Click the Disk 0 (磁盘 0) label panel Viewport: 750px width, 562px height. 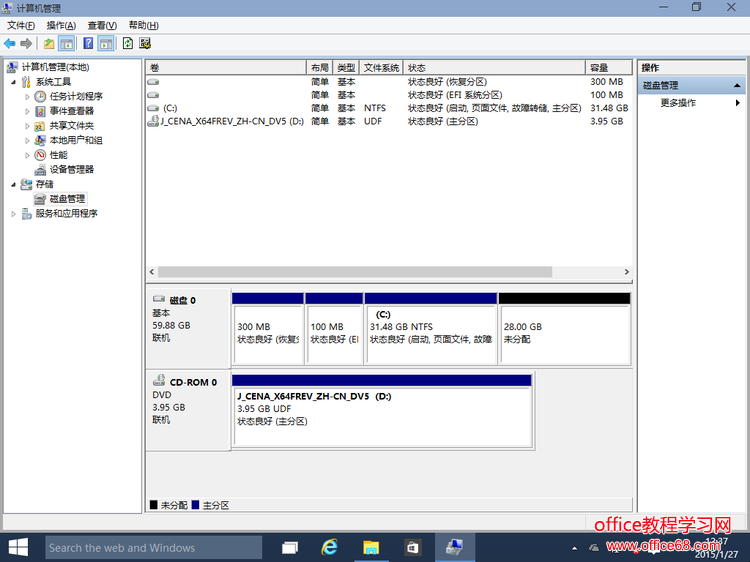click(188, 328)
